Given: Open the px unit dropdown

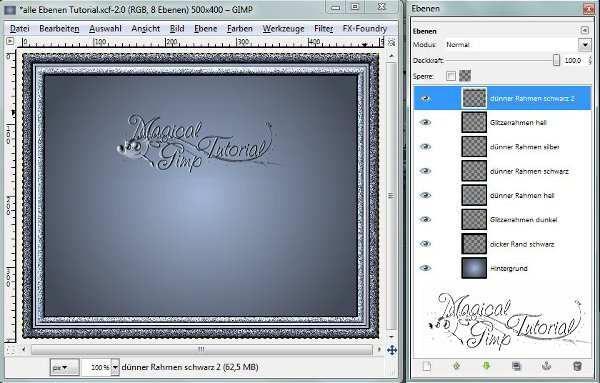Looking at the screenshot, I should pos(64,367).
